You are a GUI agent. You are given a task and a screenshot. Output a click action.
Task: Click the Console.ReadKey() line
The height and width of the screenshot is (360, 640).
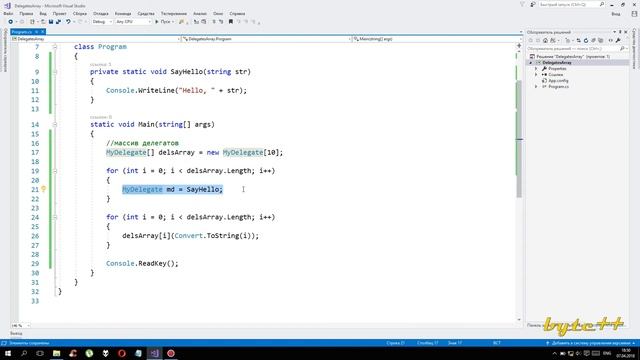click(x=142, y=264)
